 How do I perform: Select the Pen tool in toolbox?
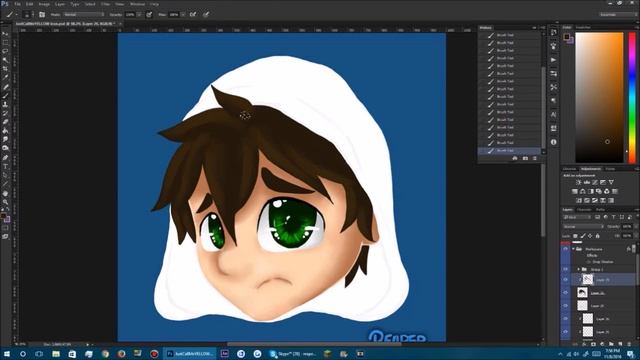click(x=5, y=158)
